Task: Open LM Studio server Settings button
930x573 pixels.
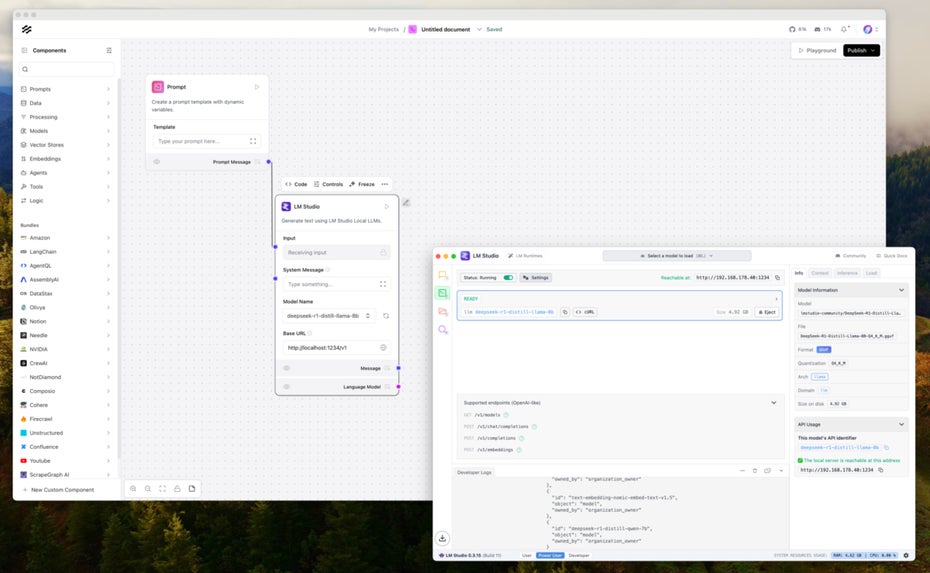Action: (x=536, y=278)
